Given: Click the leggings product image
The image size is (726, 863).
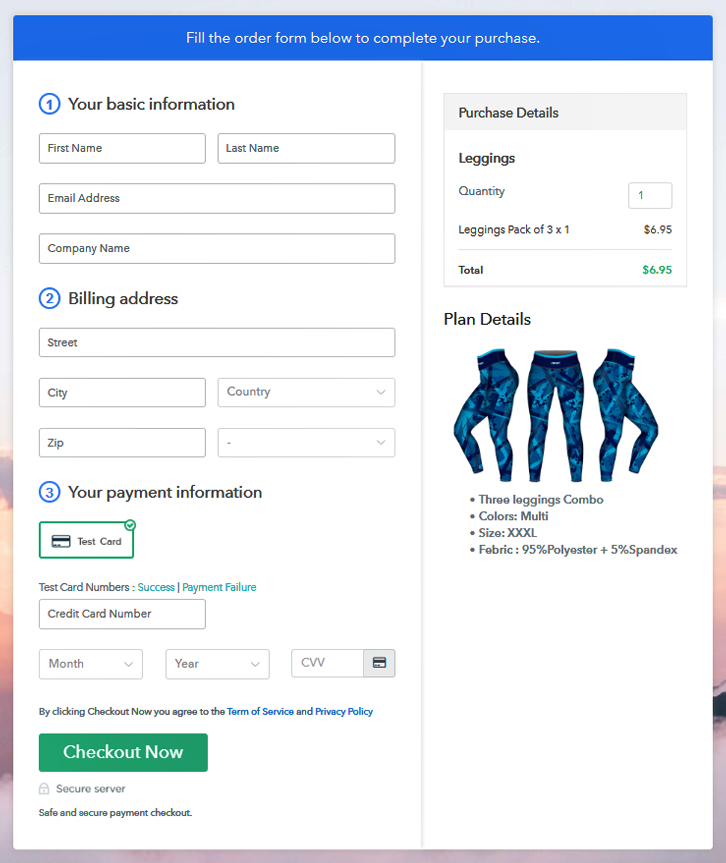Looking at the screenshot, I should point(554,415).
